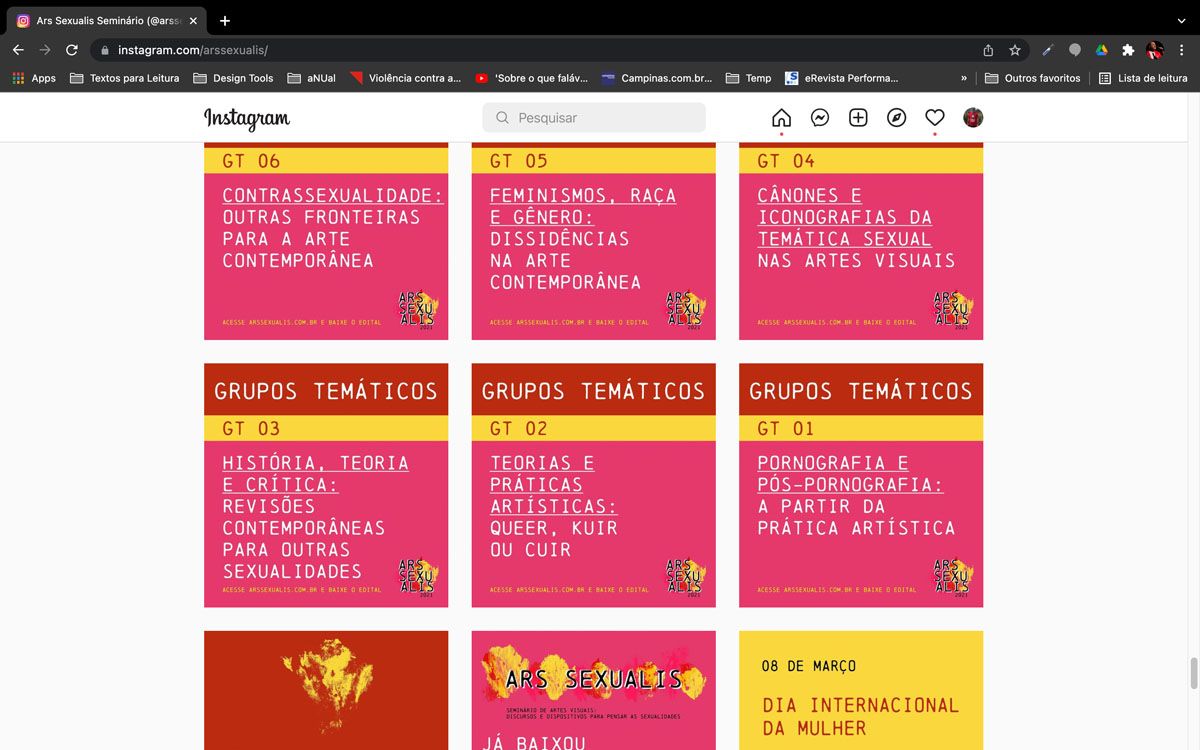This screenshot has height=750, width=1200.
Task: Open Outros favoritos bookmarks folder
Action: 1033,78
